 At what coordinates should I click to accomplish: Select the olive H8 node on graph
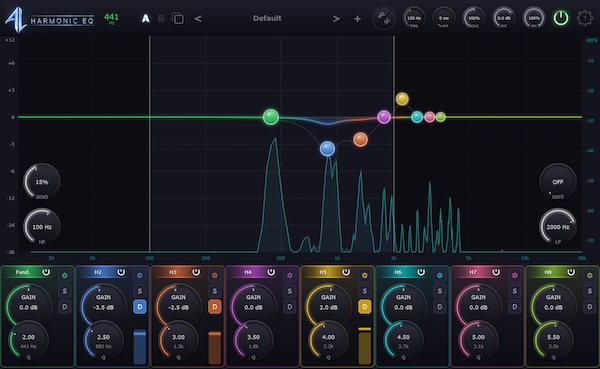[x=441, y=117]
